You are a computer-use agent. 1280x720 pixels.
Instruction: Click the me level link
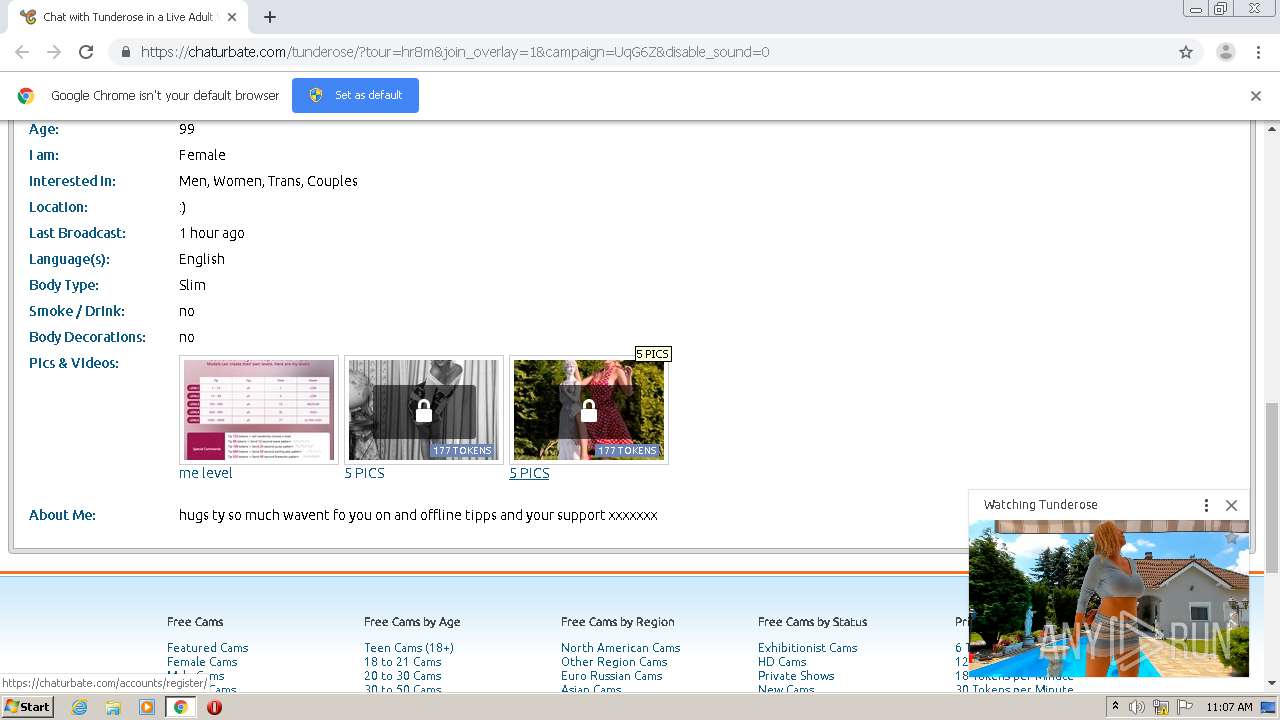tap(206, 473)
